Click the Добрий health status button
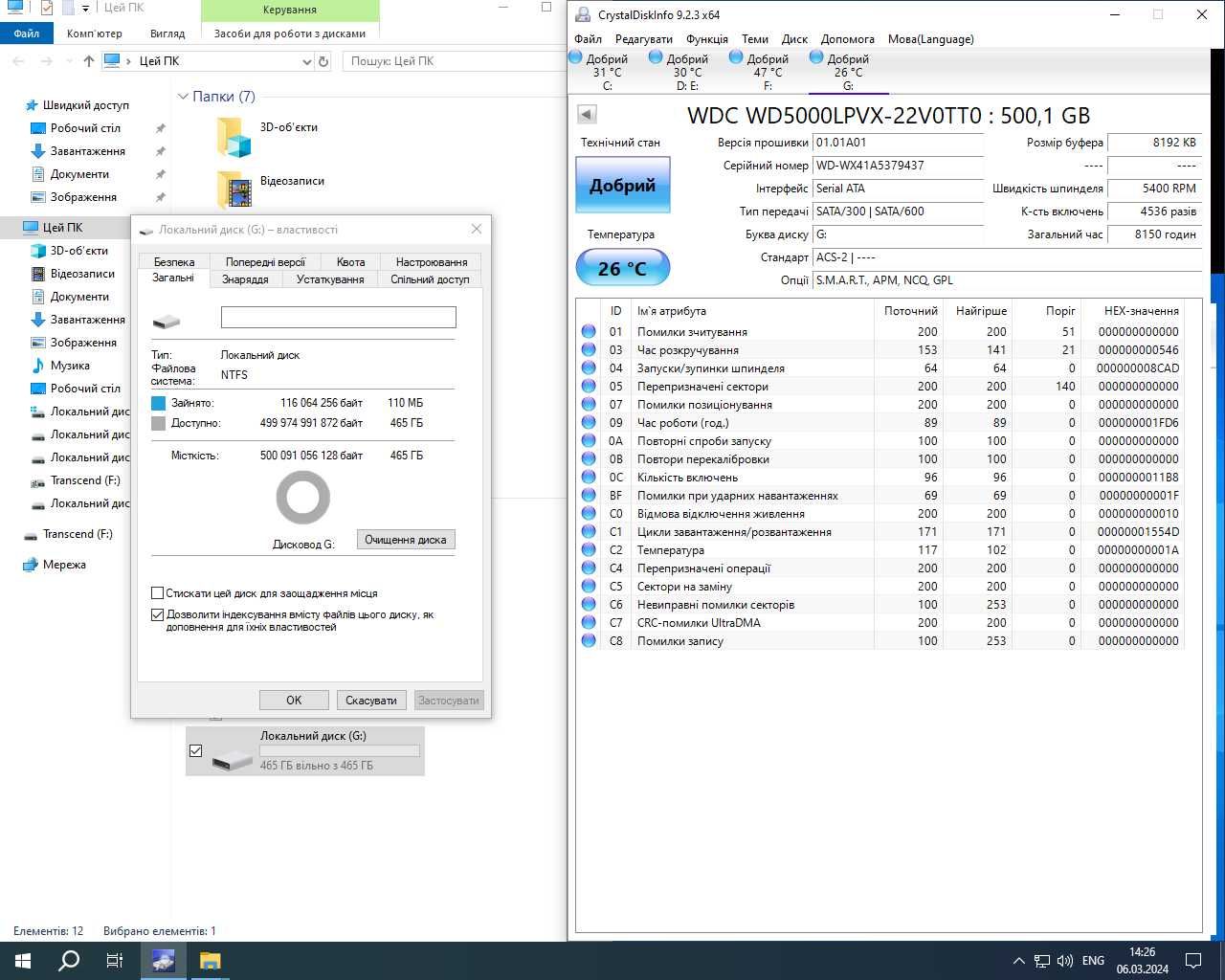Screen dimensions: 1225x980 tap(623, 184)
